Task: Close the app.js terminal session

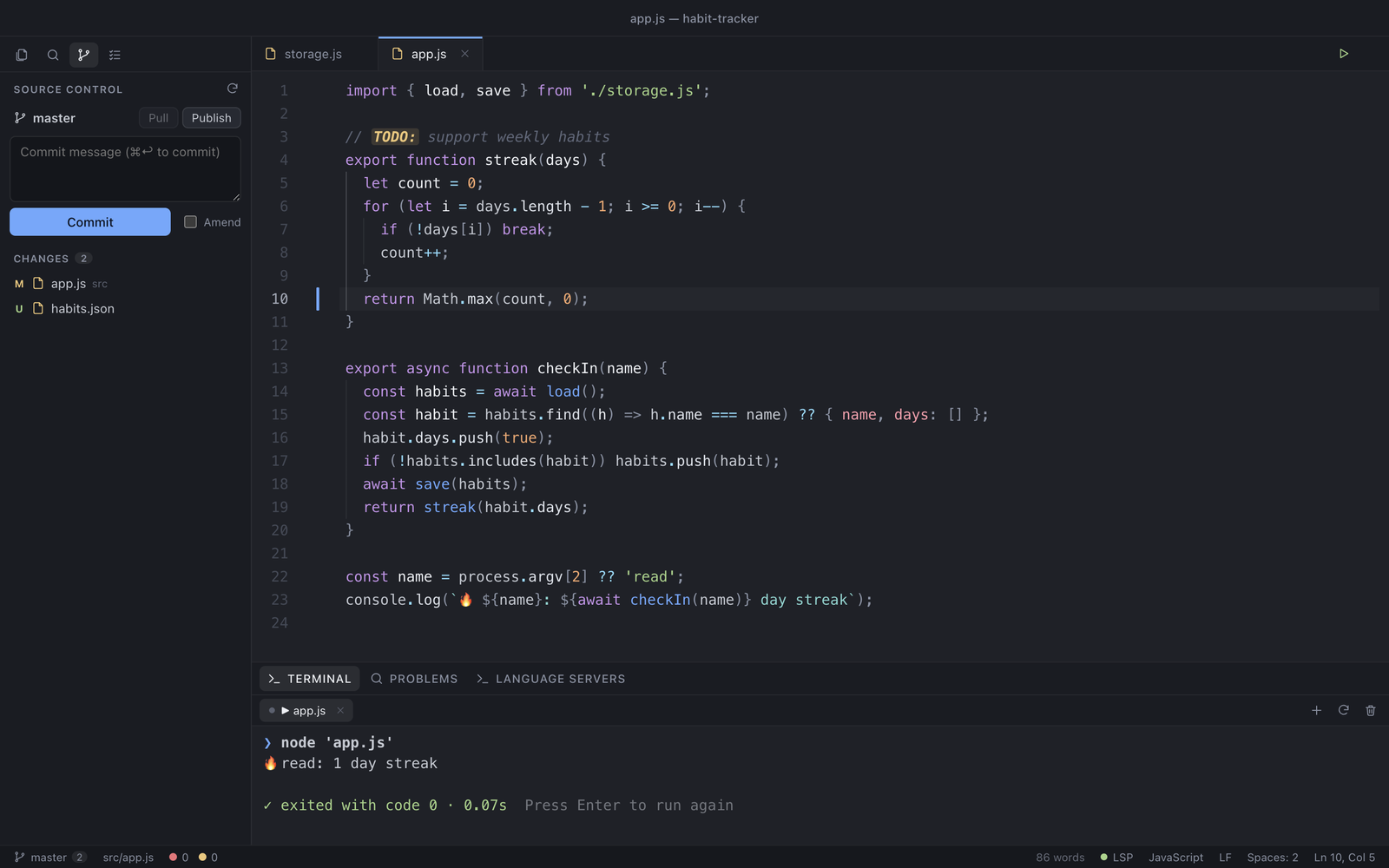Action: [340, 710]
